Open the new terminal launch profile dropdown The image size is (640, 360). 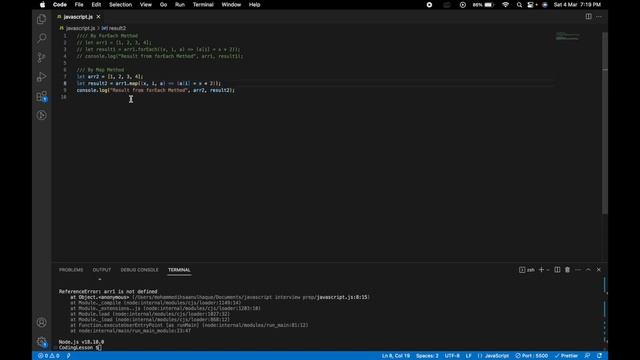[548, 270]
